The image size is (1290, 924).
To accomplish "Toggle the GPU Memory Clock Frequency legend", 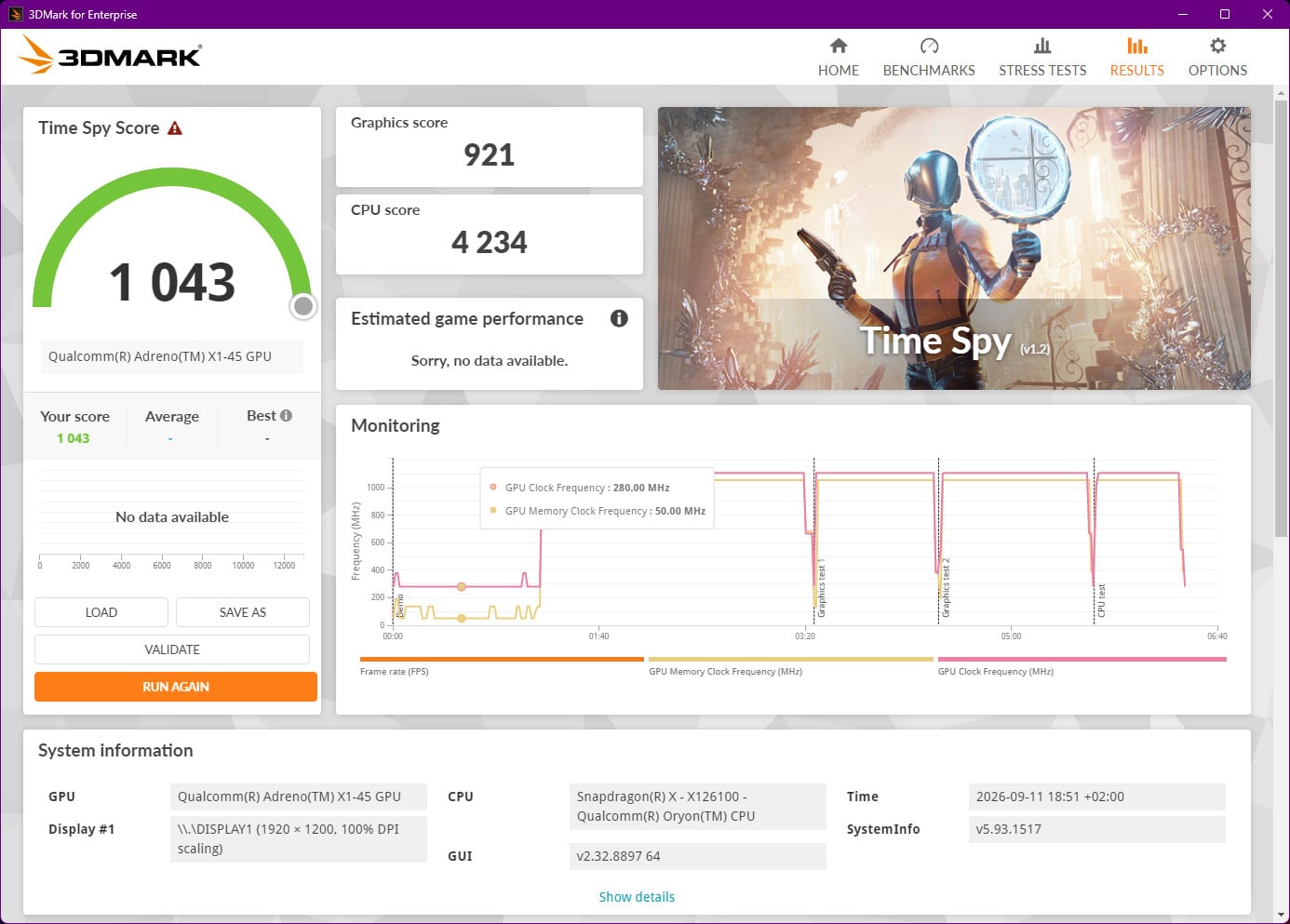I will point(790,660).
